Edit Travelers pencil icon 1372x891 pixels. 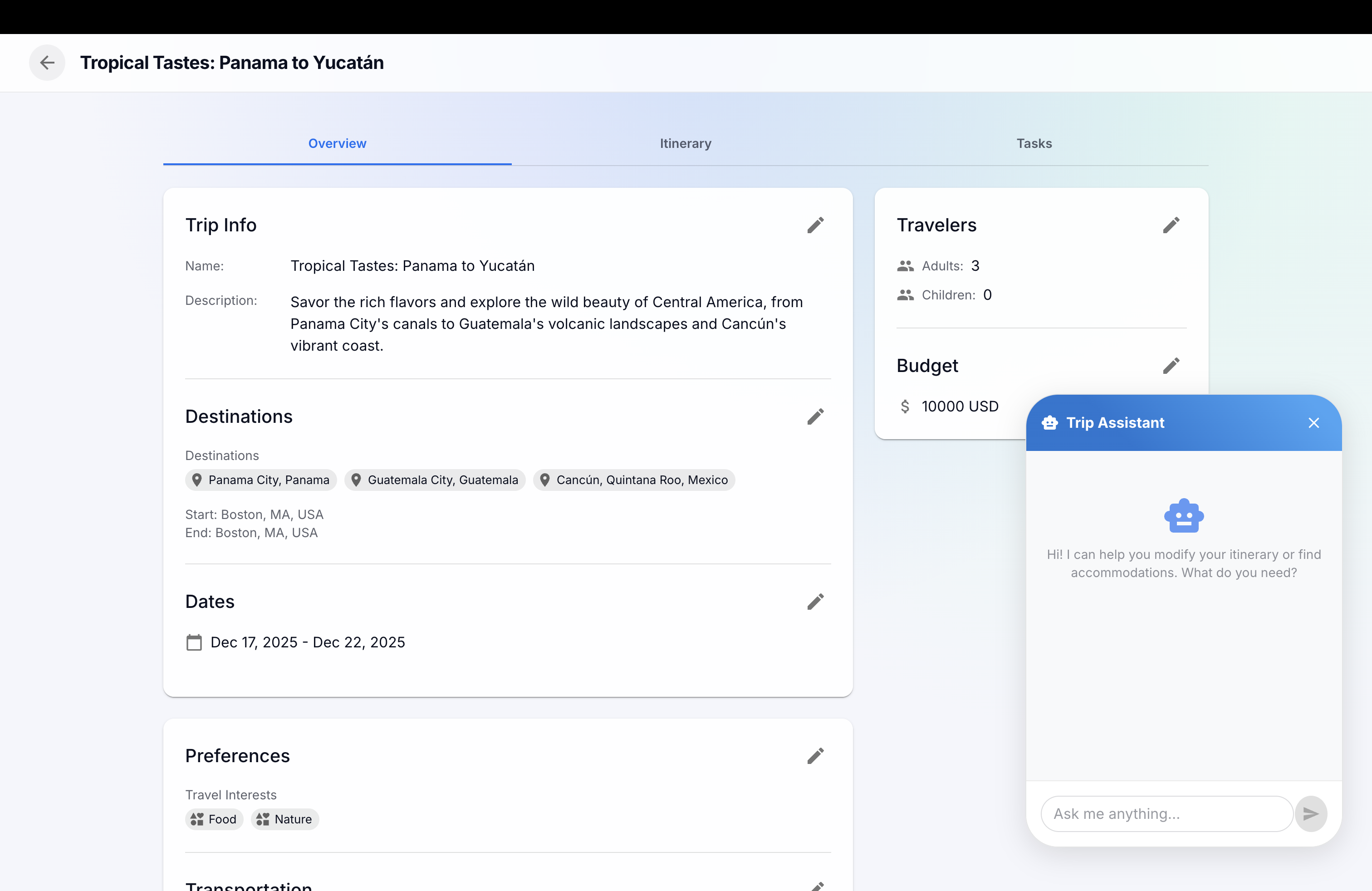1171,225
